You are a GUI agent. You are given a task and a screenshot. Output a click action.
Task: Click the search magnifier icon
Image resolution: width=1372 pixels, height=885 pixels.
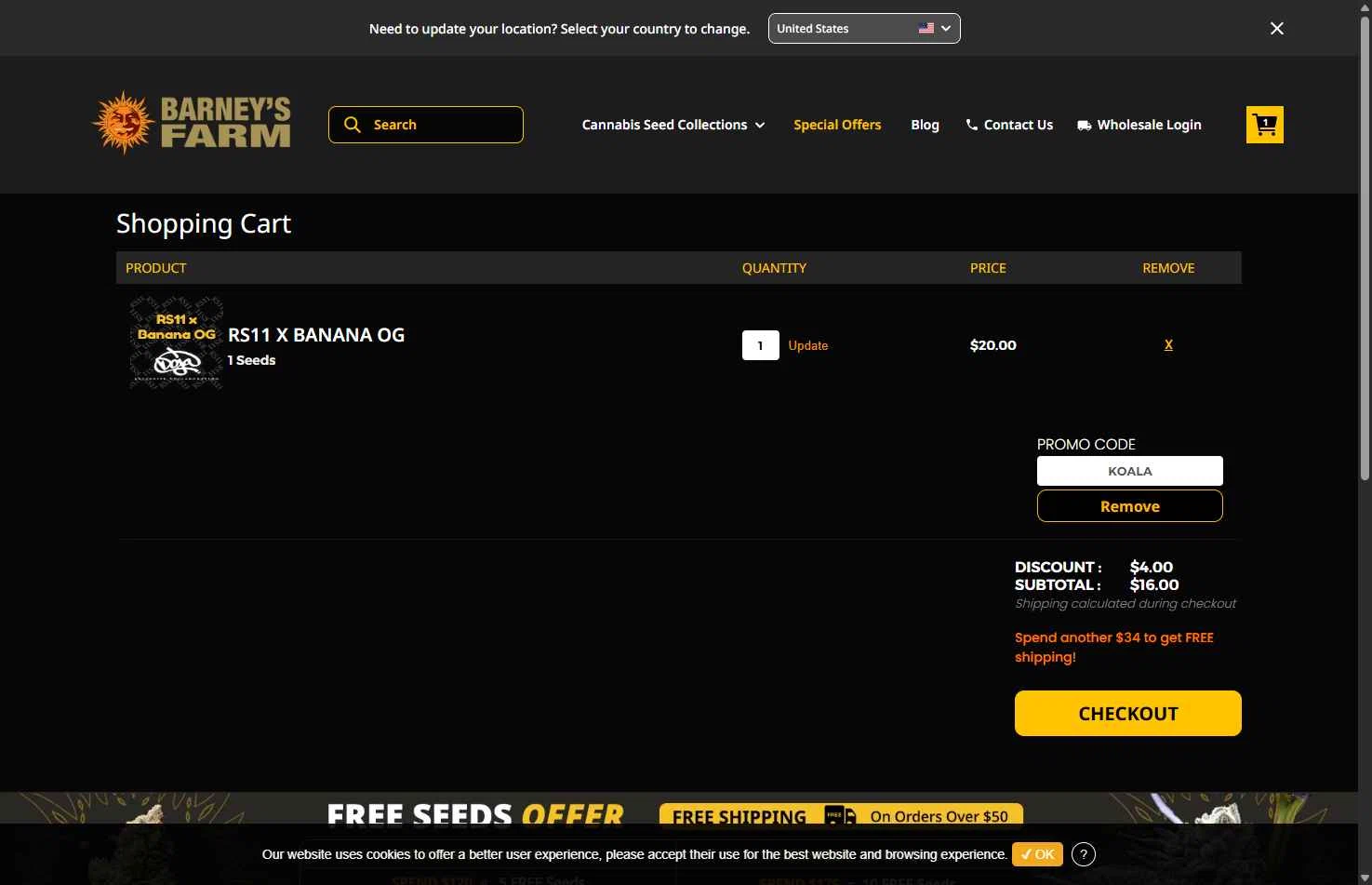[353, 125]
